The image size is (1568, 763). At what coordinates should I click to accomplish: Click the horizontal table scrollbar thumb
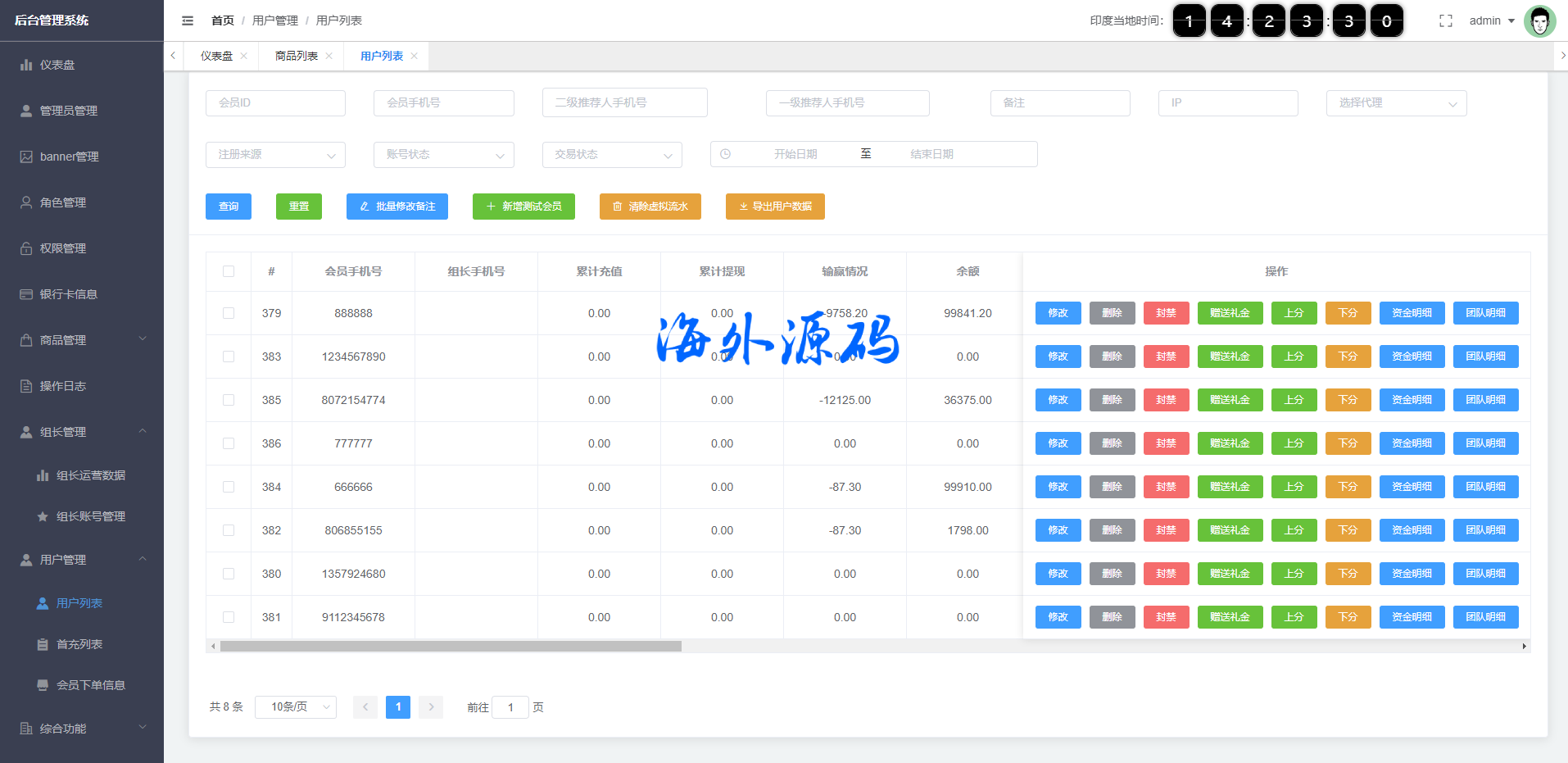(x=451, y=646)
